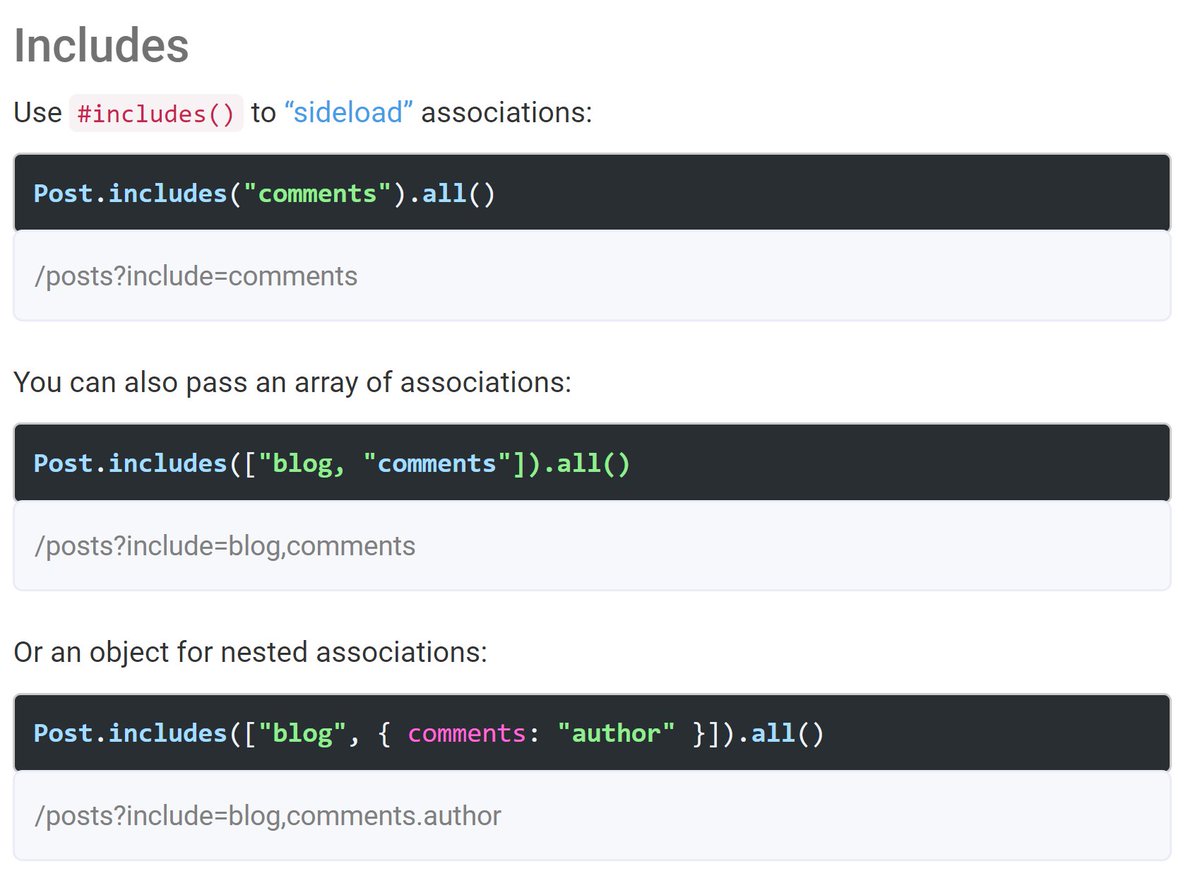Click the /posts?include=blog,comments output text
The image size is (1200, 876).
pos(225,546)
